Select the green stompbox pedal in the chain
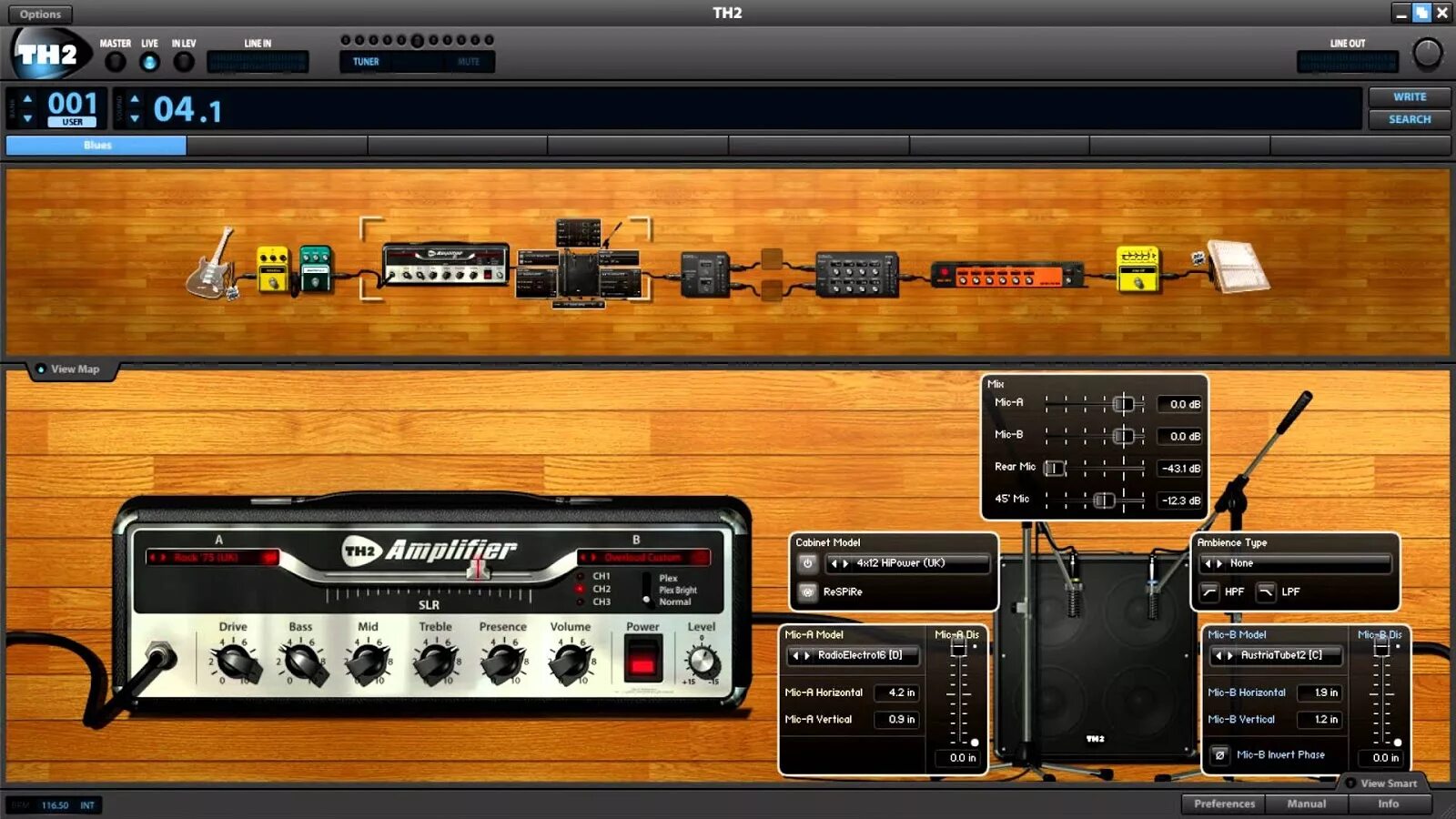Screen dimensions: 1456x819 315,268
